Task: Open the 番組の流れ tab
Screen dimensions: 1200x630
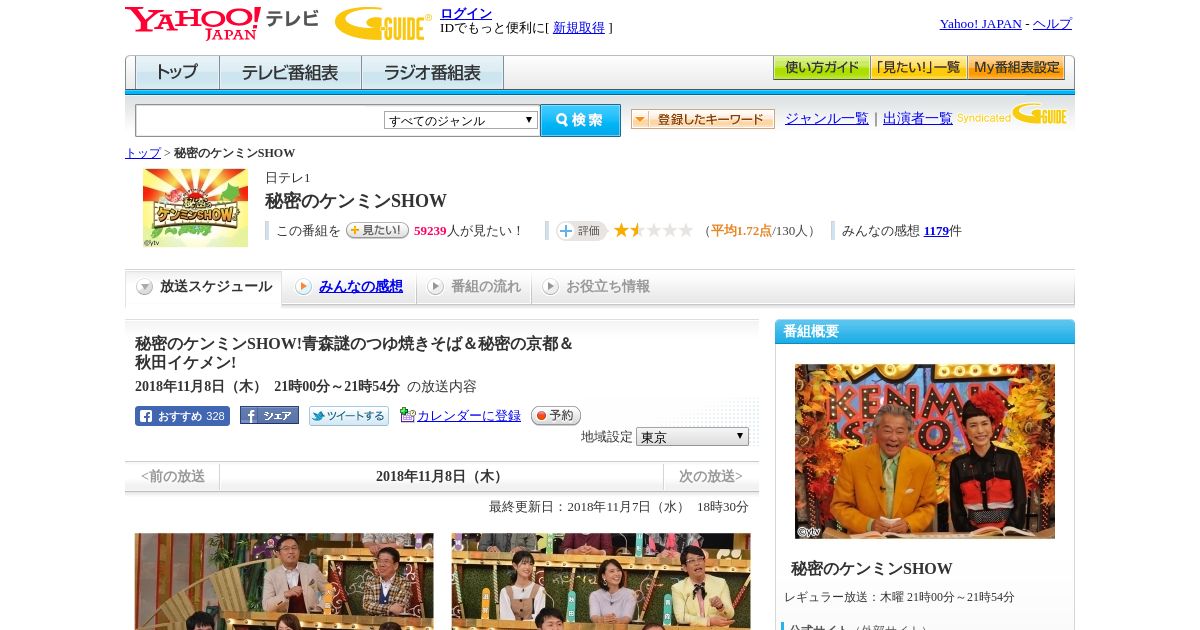Action: [486, 287]
